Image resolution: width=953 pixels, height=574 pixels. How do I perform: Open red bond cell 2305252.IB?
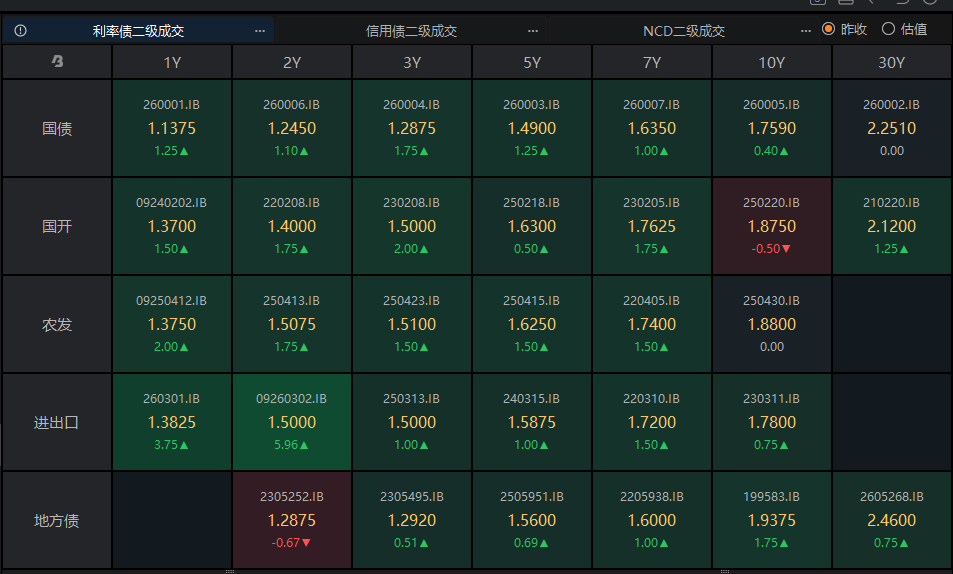[292, 520]
